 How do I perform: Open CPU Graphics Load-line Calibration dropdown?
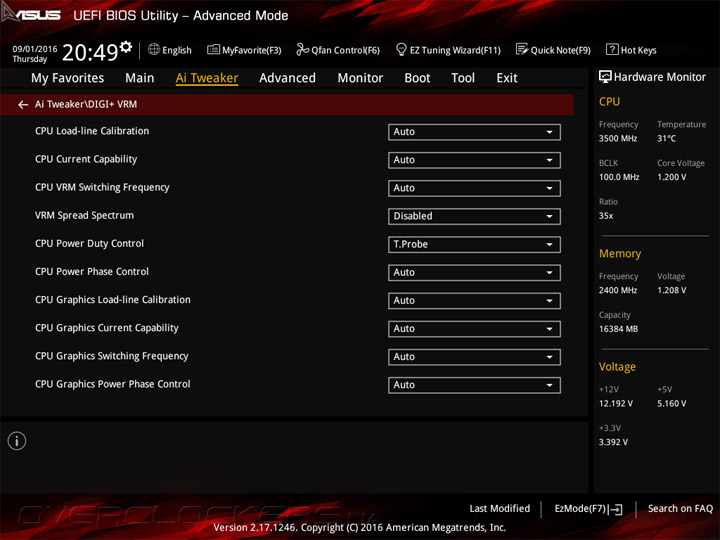474,301
